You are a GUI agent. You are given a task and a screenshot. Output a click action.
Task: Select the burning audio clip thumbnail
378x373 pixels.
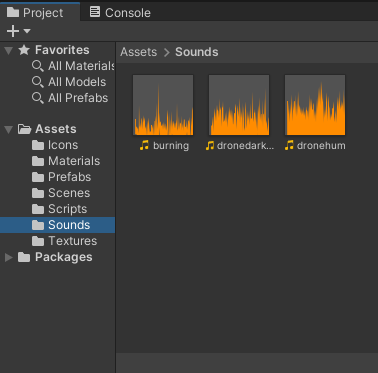tap(163, 105)
